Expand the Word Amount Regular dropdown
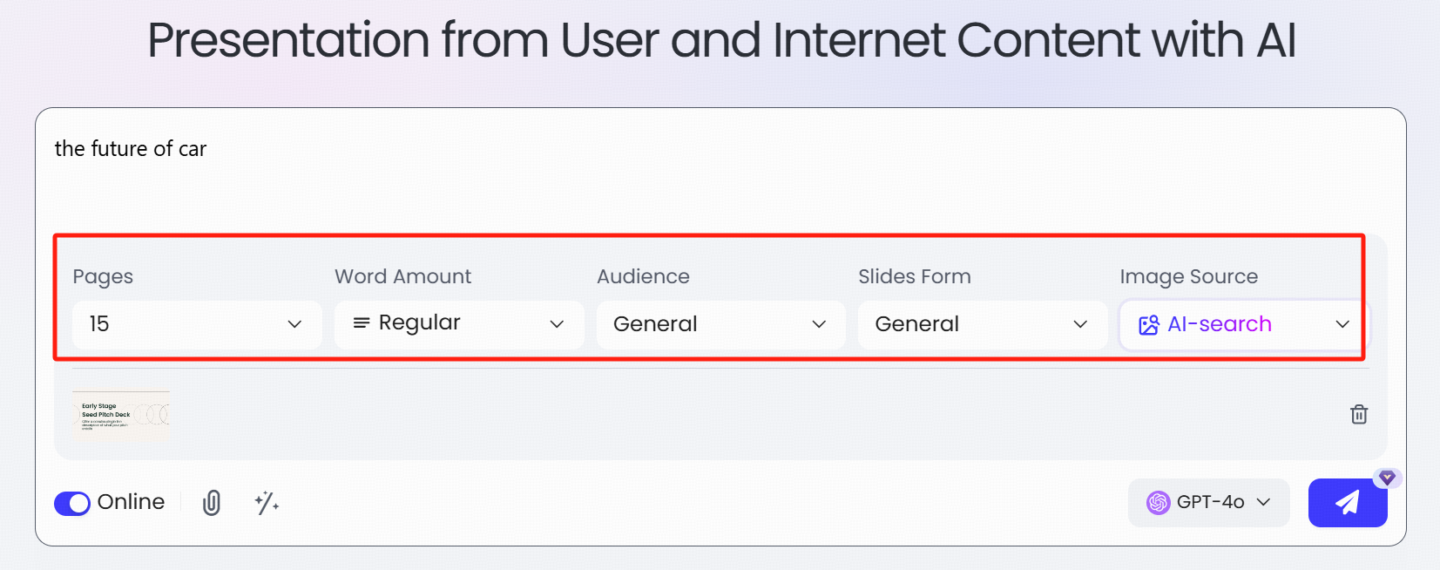The height and width of the screenshot is (570, 1440). (x=459, y=324)
